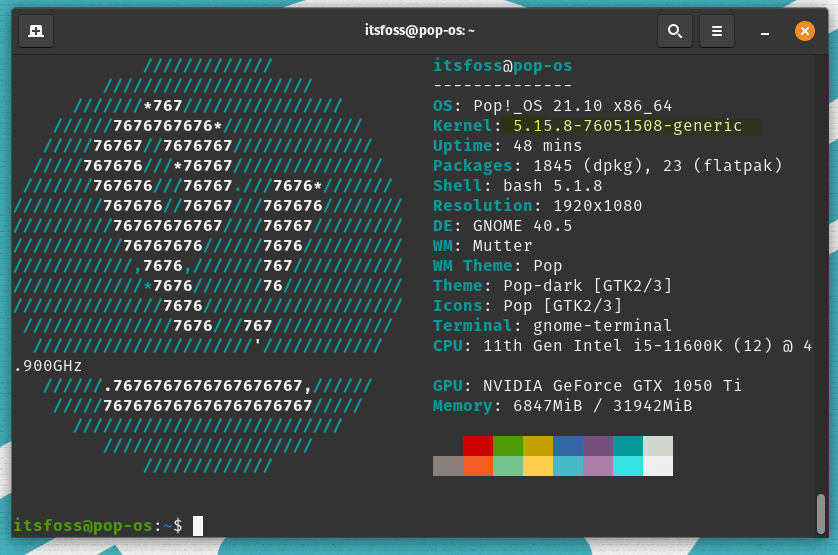This screenshot has width=838, height=555.
Task: Click the itsfoss@pop-os prompt text
Action: click(x=83, y=525)
